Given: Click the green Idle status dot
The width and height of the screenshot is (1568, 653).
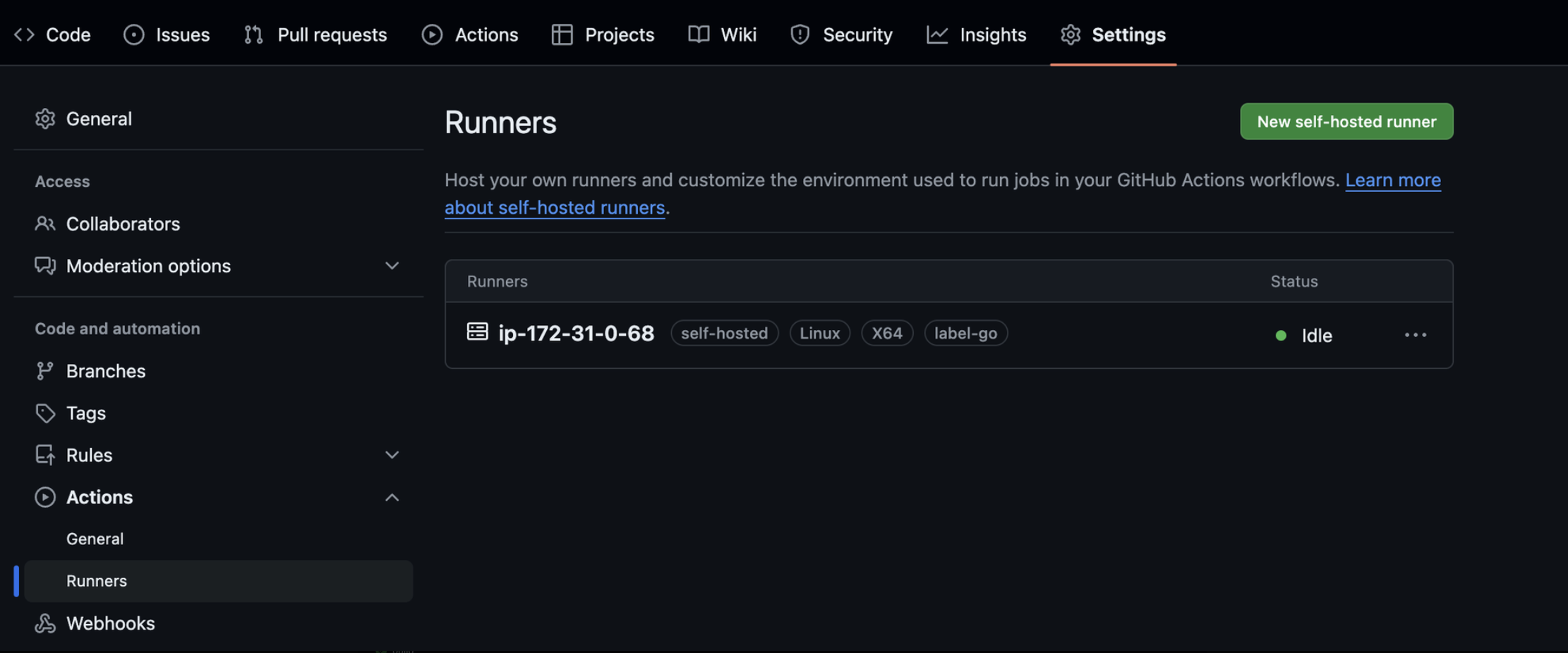Looking at the screenshot, I should 1281,336.
